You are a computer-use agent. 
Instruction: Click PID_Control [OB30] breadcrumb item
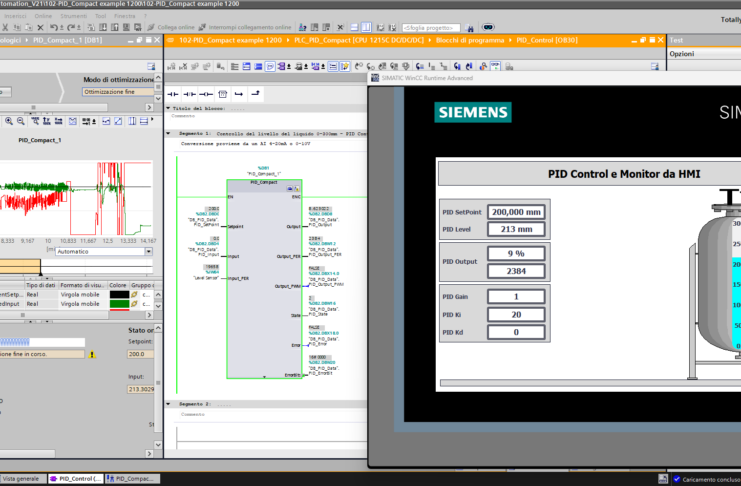click(547, 40)
